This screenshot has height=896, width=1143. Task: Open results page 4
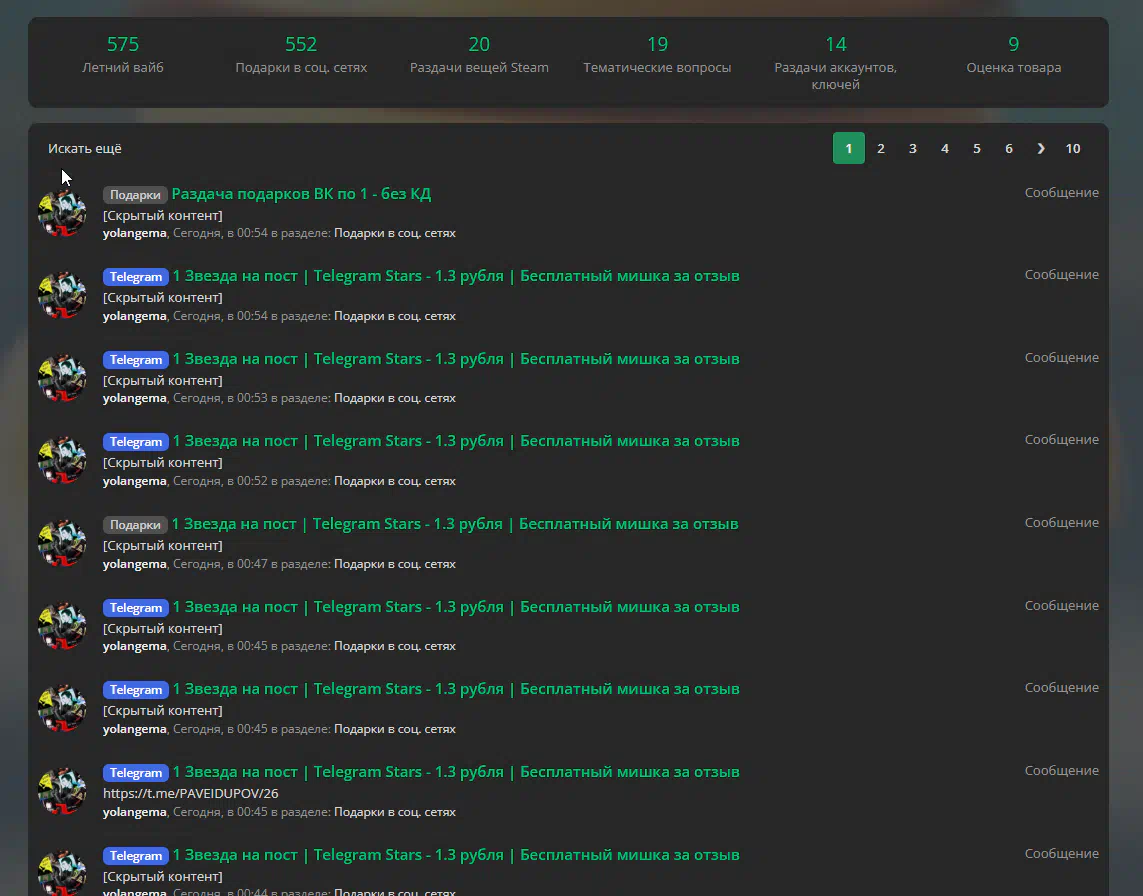pyautogui.click(x=945, y=149)
